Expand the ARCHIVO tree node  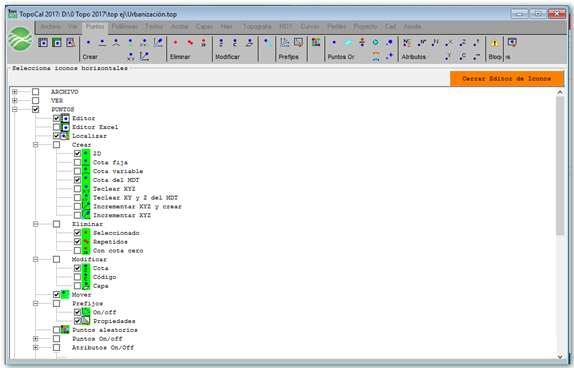pyautogui.click(x=15, y=92)
